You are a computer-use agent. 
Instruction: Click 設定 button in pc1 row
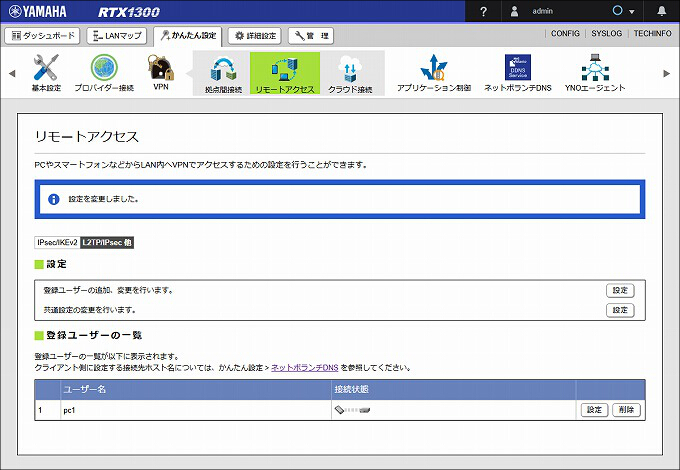[x=595, y=410]
